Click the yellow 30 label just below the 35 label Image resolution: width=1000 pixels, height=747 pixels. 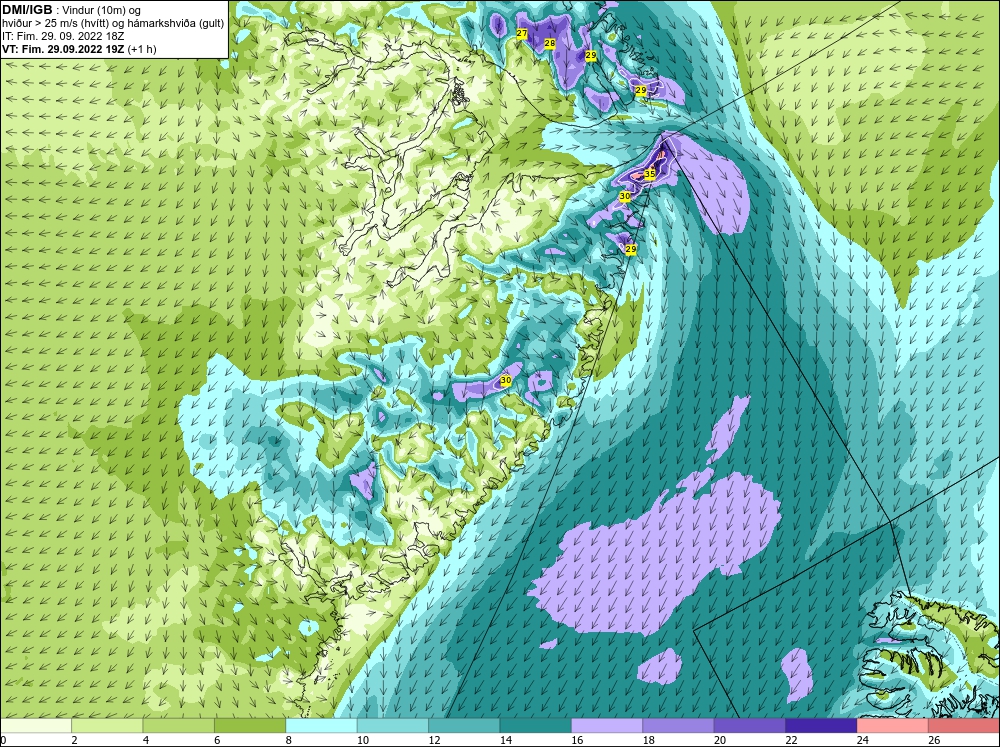point(625,196)
